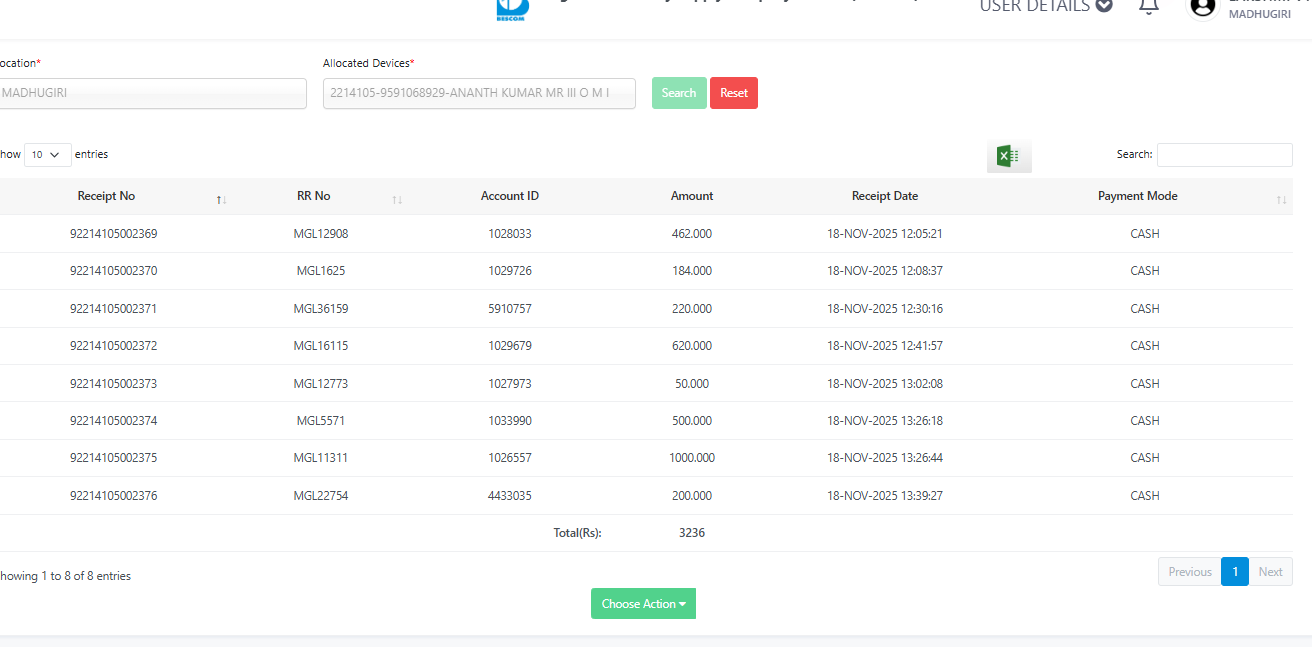Click the BESCOM logo
The height and width of the screenshot is (647, 1312).
point(512,10)
